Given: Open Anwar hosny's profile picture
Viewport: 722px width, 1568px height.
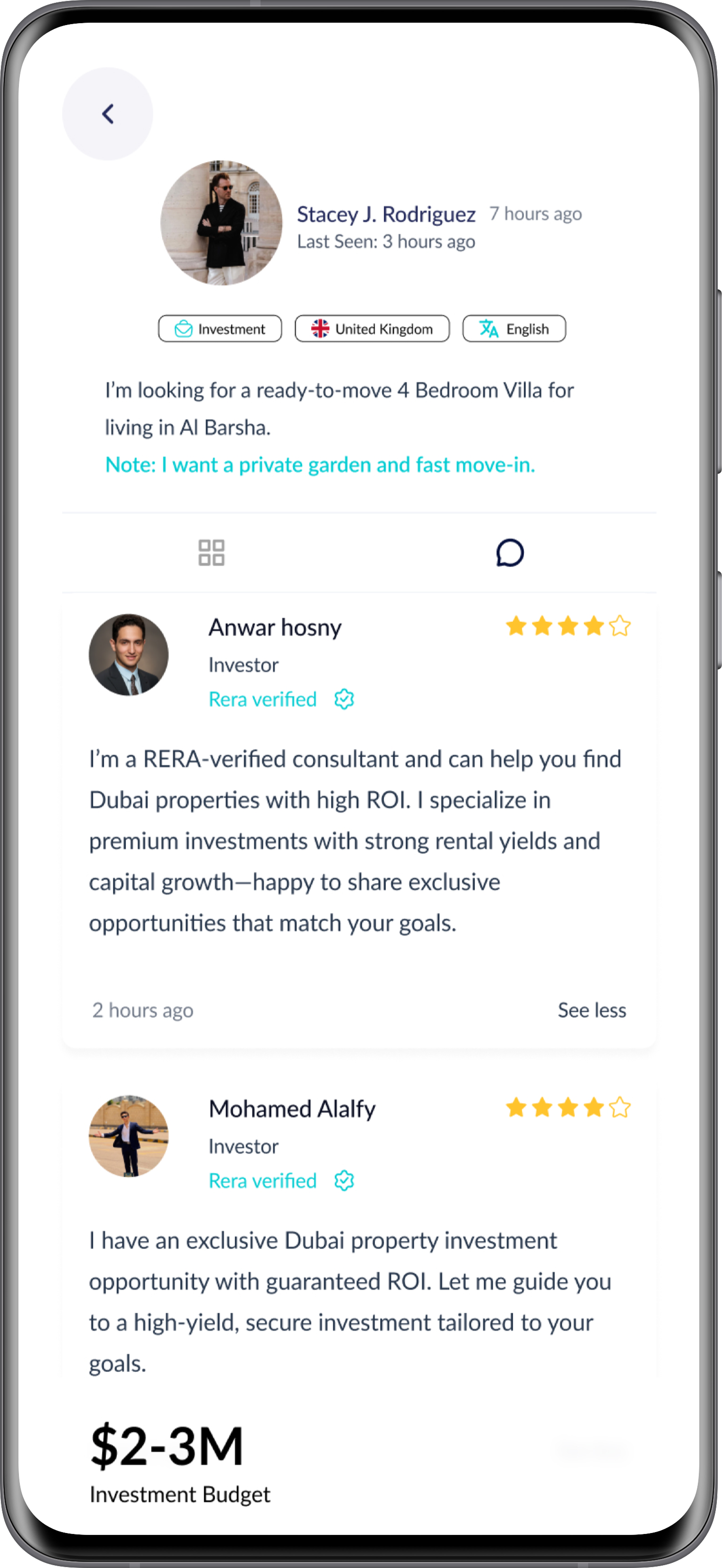Looking at the screenshot, I should (x=129, y=655).
